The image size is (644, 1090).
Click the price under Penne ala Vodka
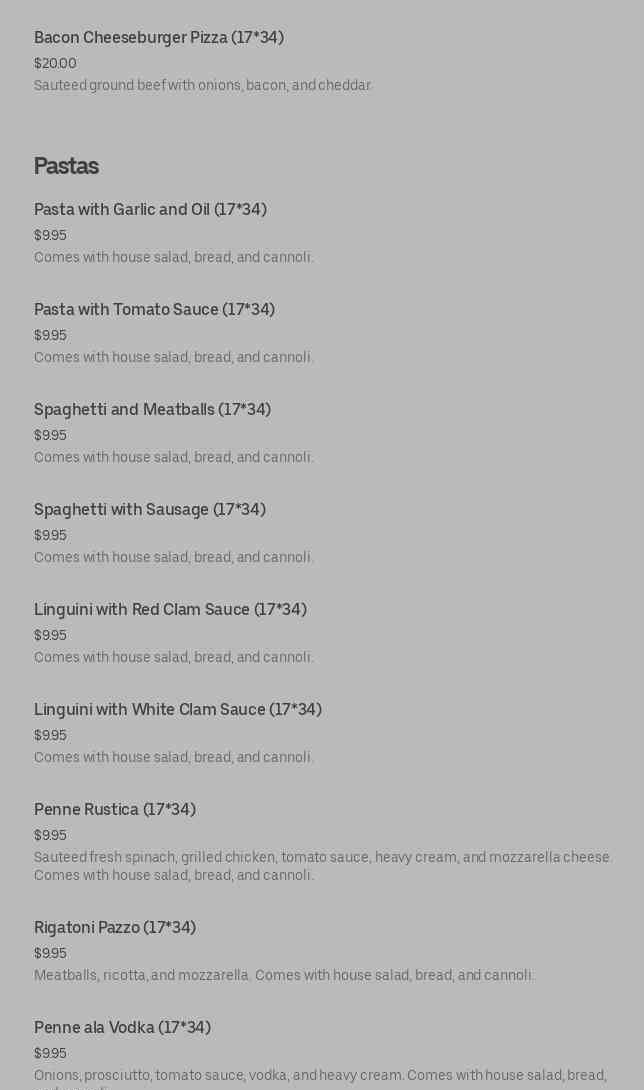(50, 1054)
